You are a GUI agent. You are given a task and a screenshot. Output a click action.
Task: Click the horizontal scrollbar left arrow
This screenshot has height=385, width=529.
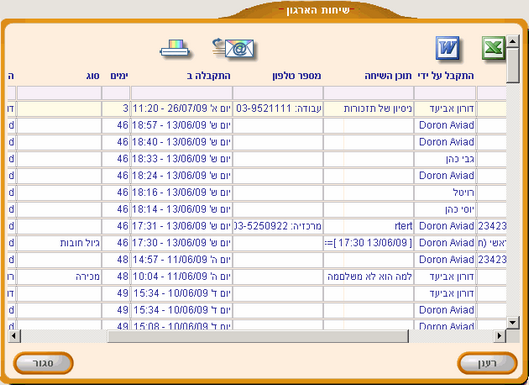[14, 336]
